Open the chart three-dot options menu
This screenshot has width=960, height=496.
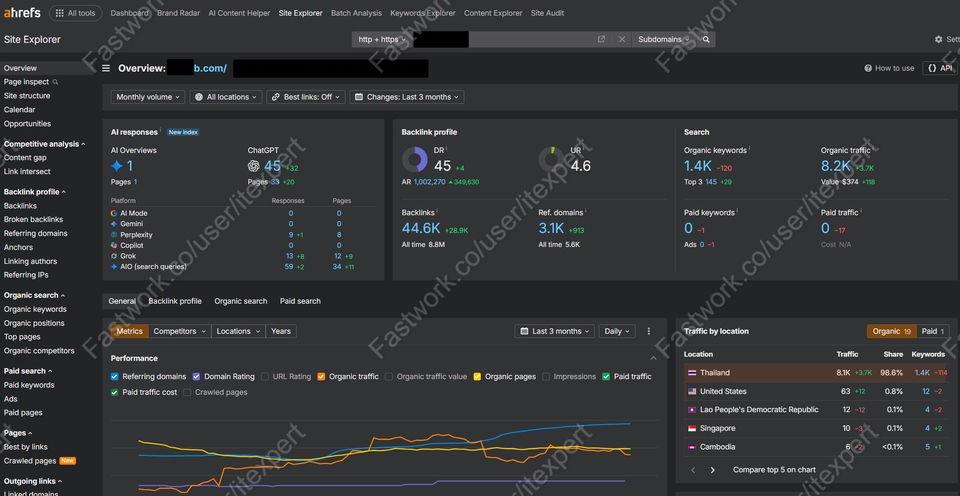648,331
